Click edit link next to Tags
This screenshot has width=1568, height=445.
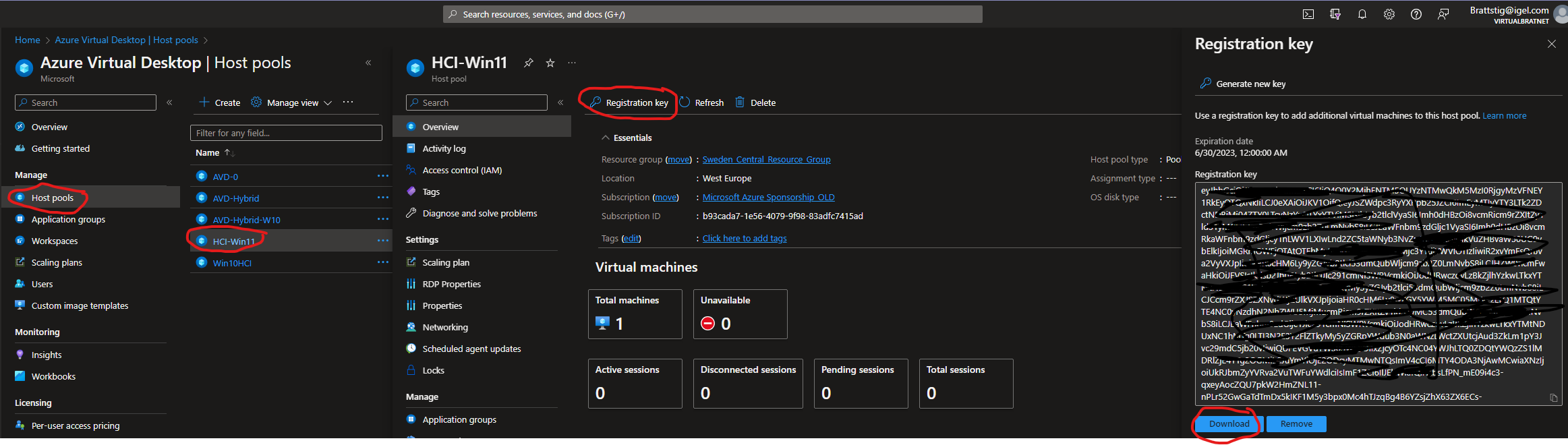[x=631, y=239]
